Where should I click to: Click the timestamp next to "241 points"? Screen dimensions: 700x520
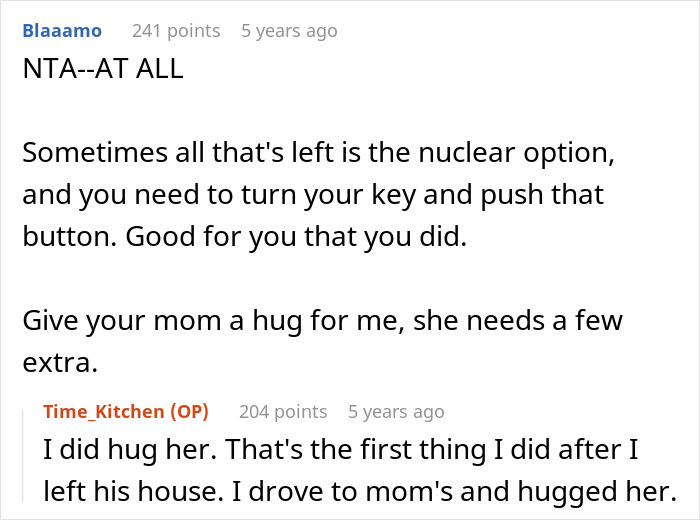point(289,31)
